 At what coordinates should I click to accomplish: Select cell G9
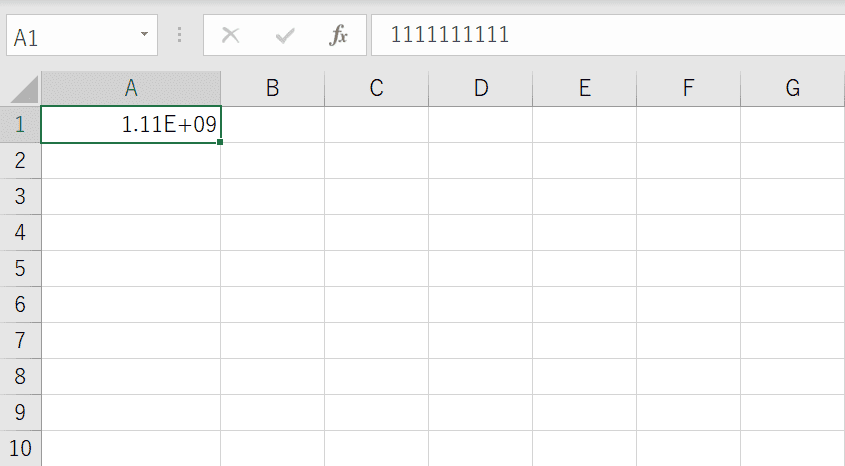(x=793, y=413)
